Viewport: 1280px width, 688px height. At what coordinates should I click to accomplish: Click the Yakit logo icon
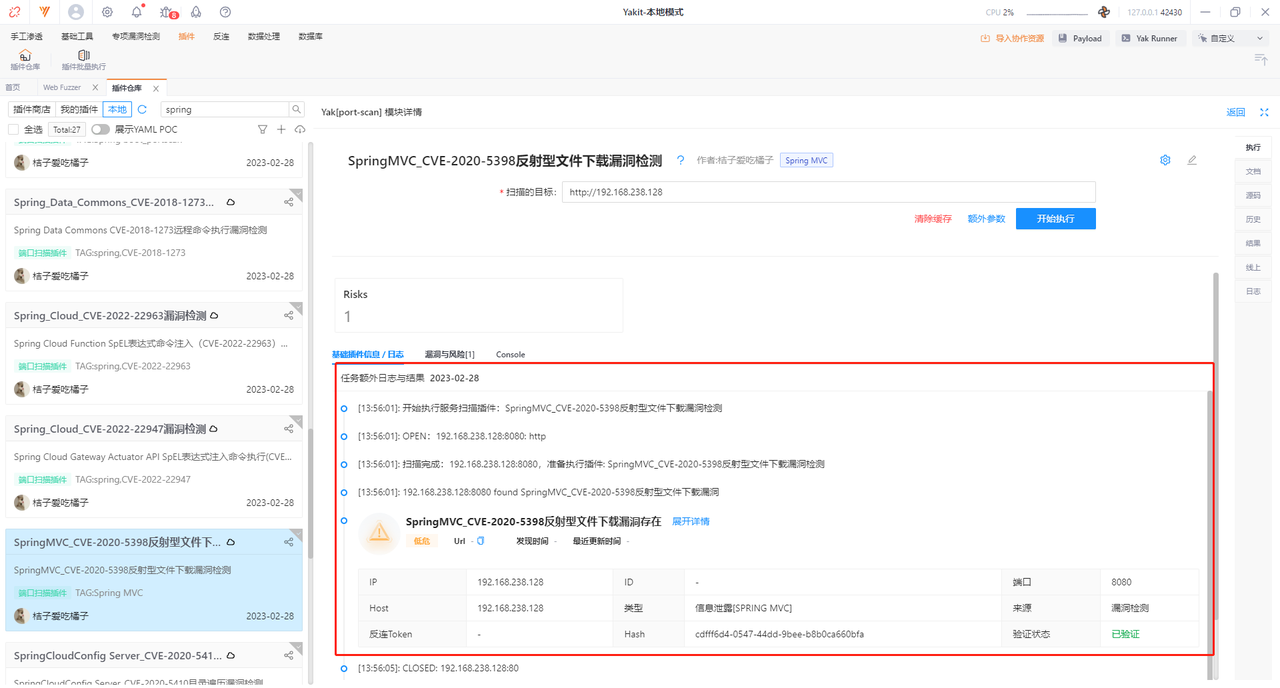tap(45, 12)
